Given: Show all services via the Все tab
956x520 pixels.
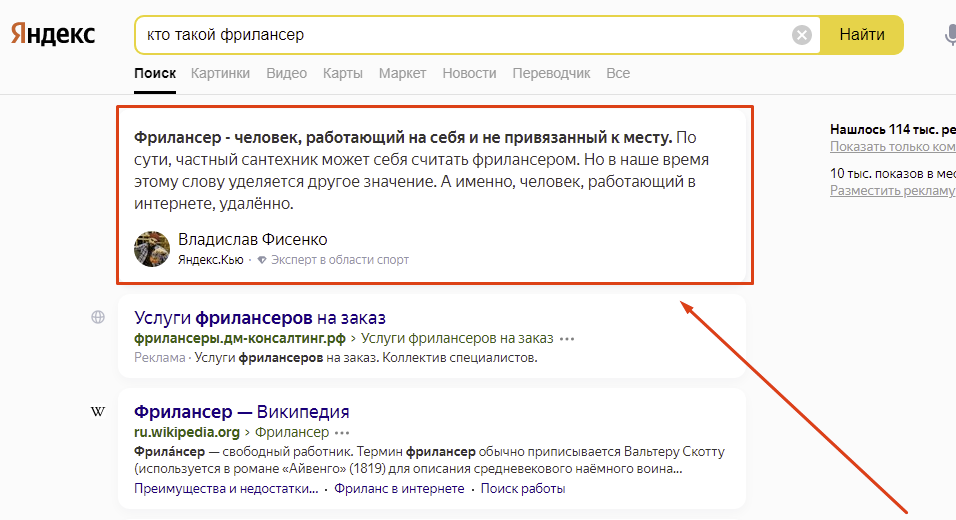Looking at the screenshot, I should 618,73.
